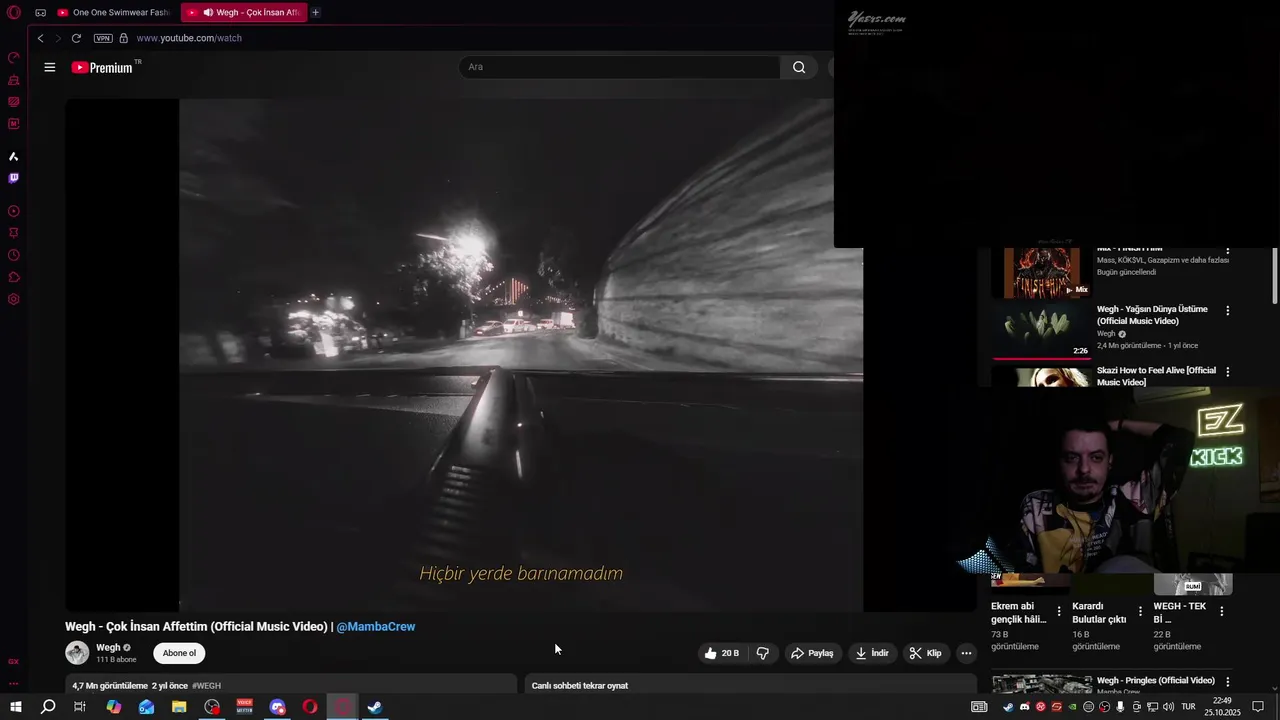Open Karardı Bulutlar çıktı short title

click(x=1099, y=613)
